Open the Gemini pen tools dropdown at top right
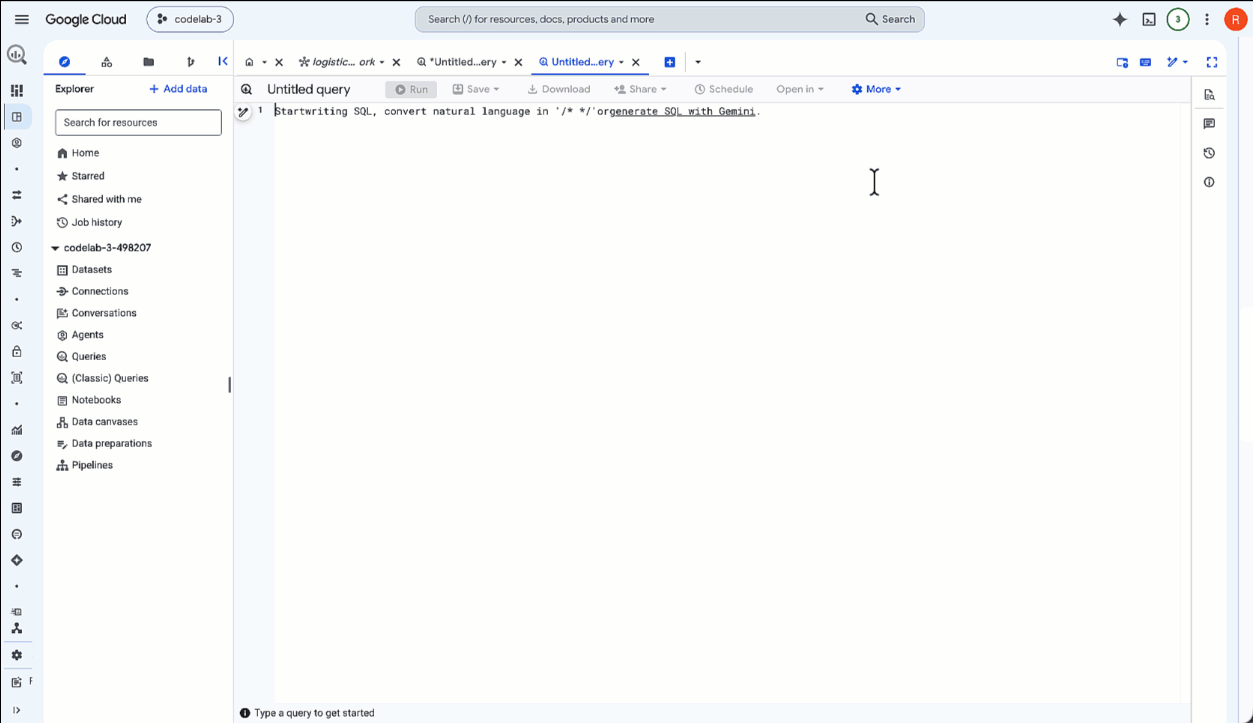 tap(1178, 62)
